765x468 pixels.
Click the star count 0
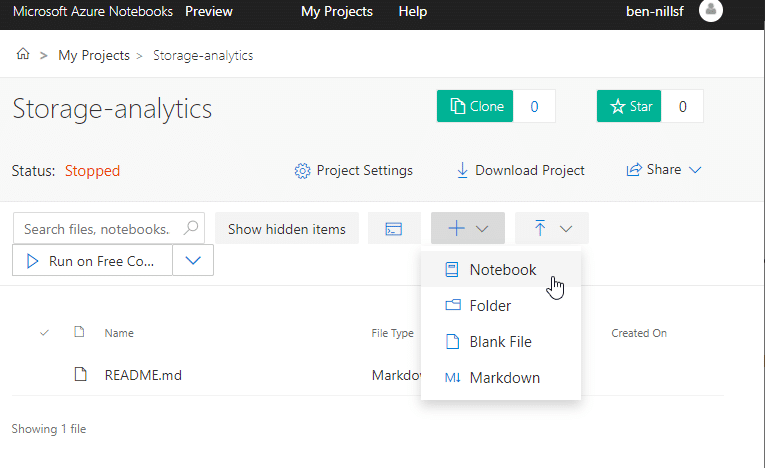click(683, 106)
